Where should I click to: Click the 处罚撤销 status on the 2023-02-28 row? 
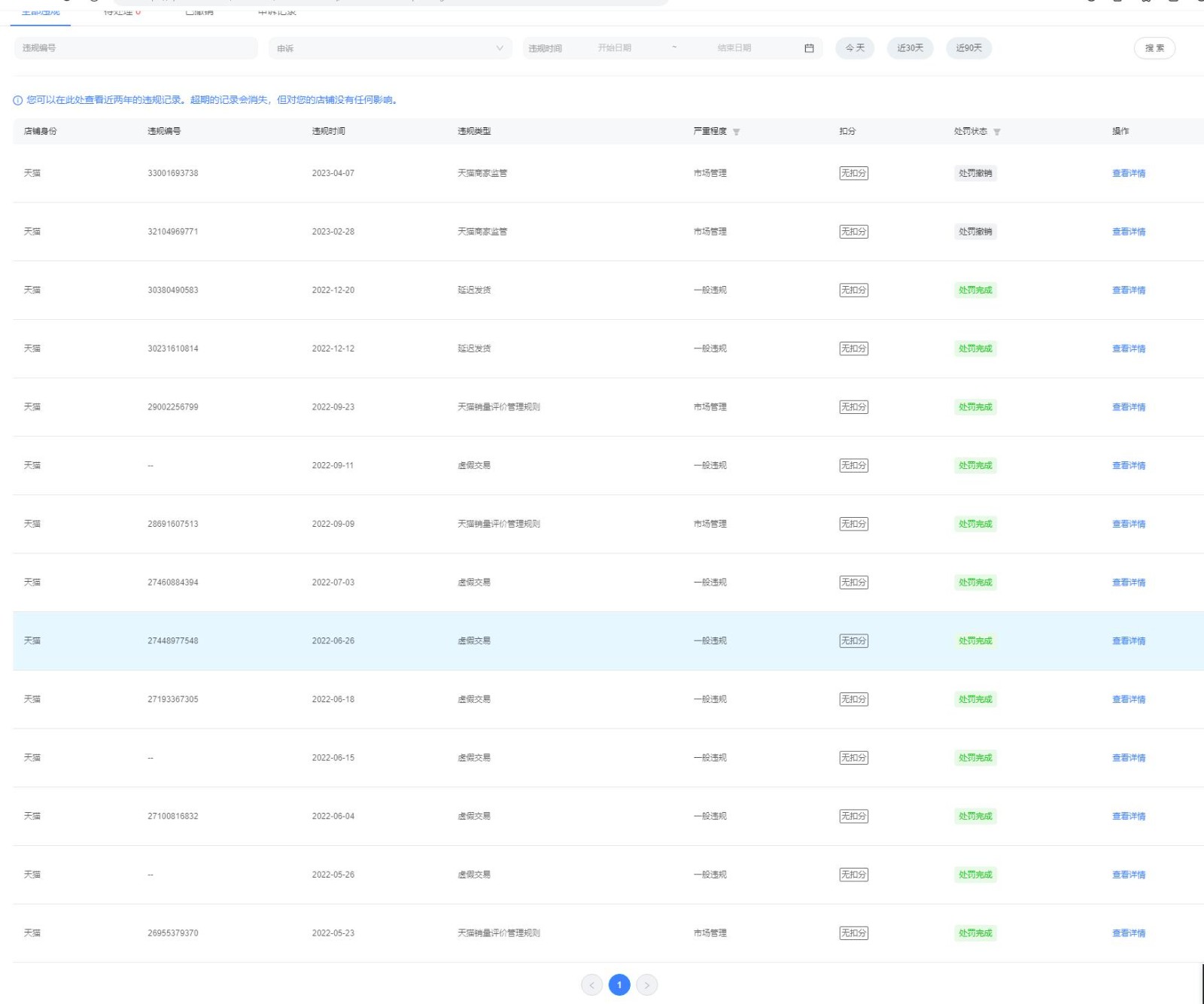point(975,232)
